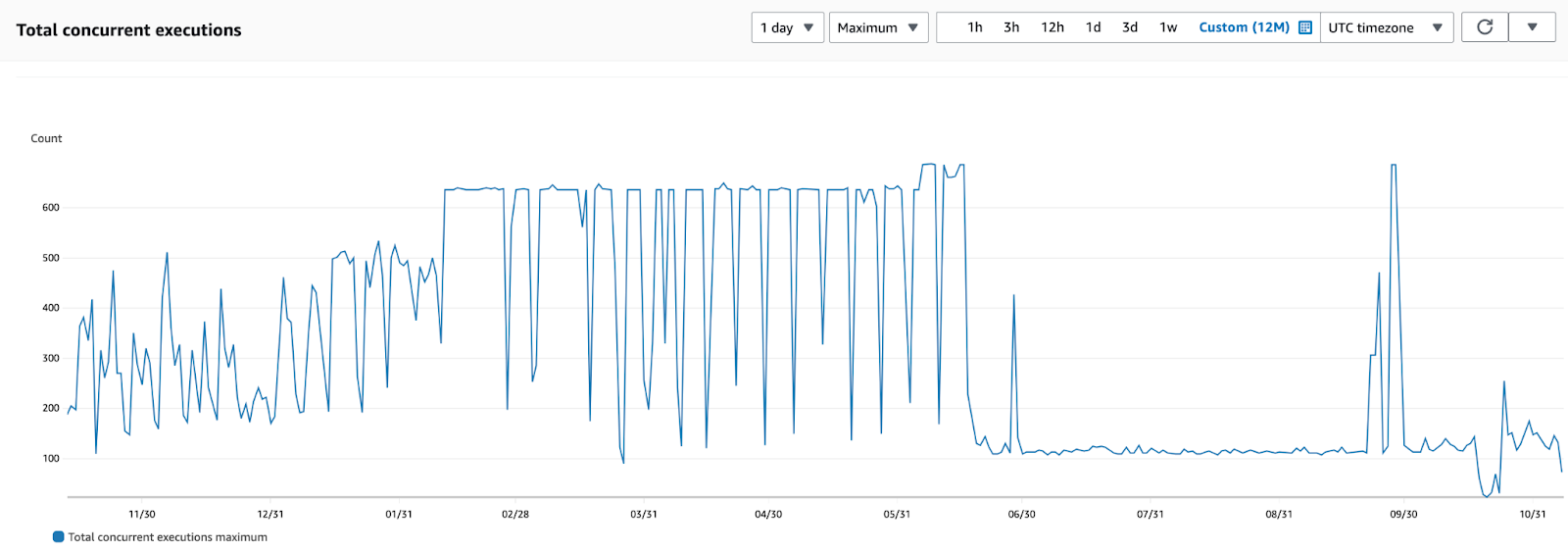The height and width of the screenshot is (551, 1568).
Task: Select the 1h time range
Action: pyautogui.click(x=975, y=27)
